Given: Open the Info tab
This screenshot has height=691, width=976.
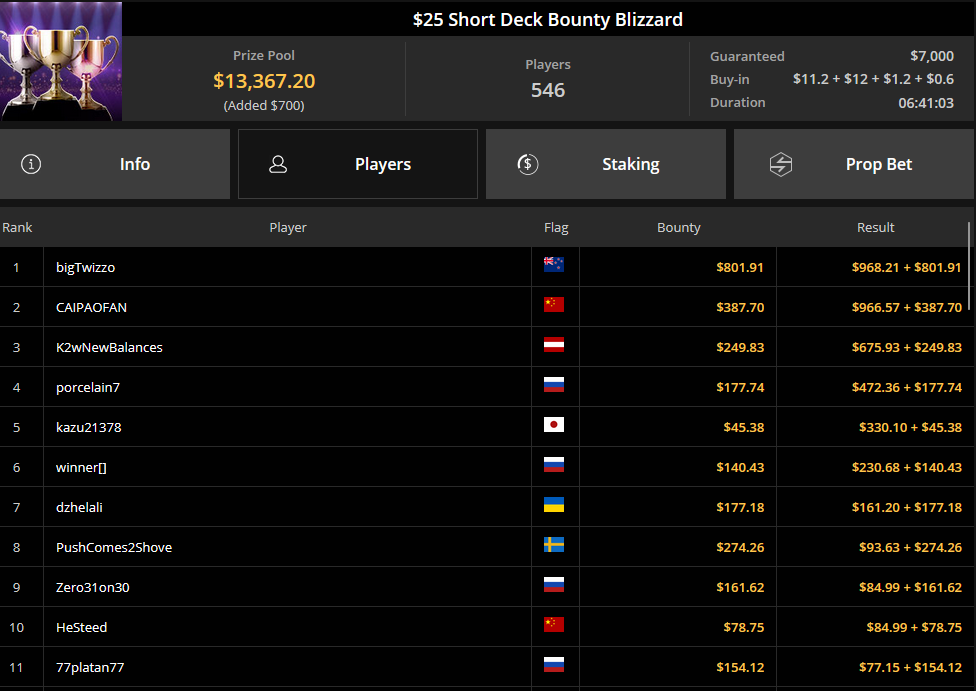Looking at the screenshot, I should pos(115,164).
